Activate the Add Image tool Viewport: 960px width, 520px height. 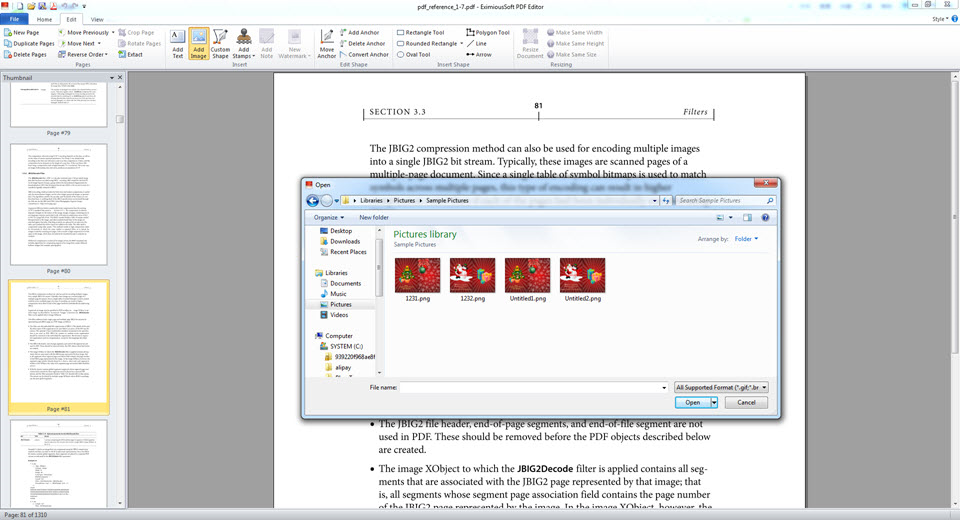[x=198, y=43]
